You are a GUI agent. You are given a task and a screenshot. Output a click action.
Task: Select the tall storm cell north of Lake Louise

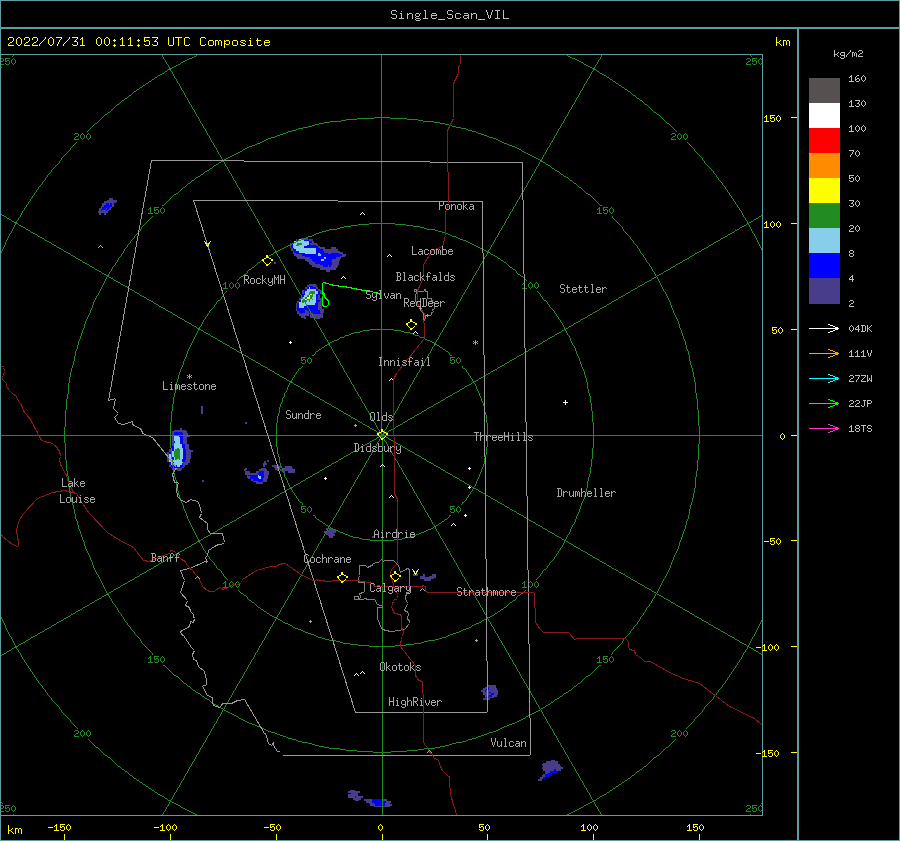point(179,449)
